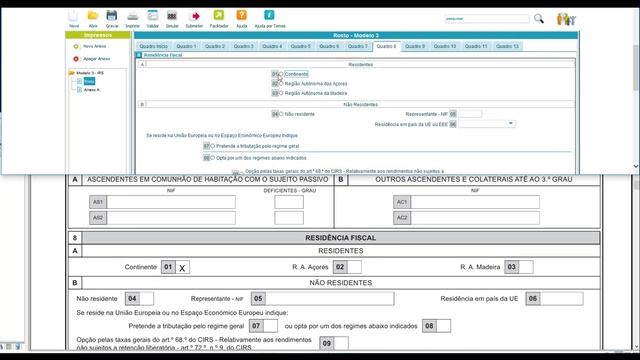
Task: Toggle box 09 for taxas gerais option
Action: tap(341, 343)
